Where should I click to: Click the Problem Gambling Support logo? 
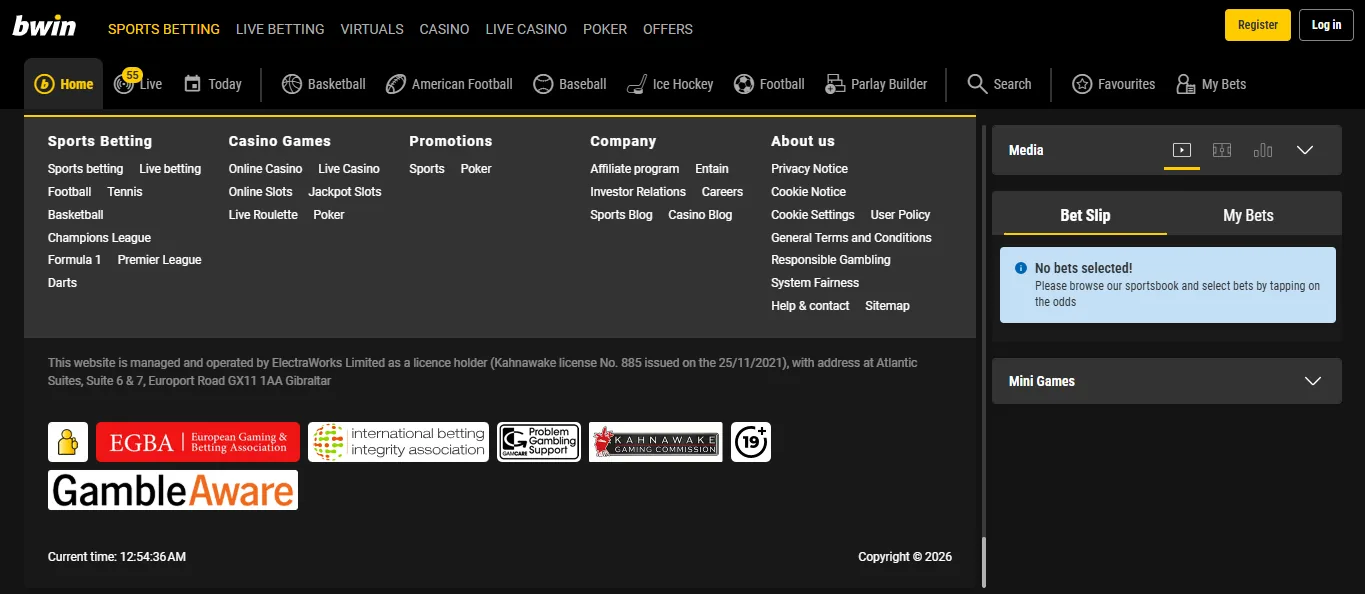(x=539, y=442)
